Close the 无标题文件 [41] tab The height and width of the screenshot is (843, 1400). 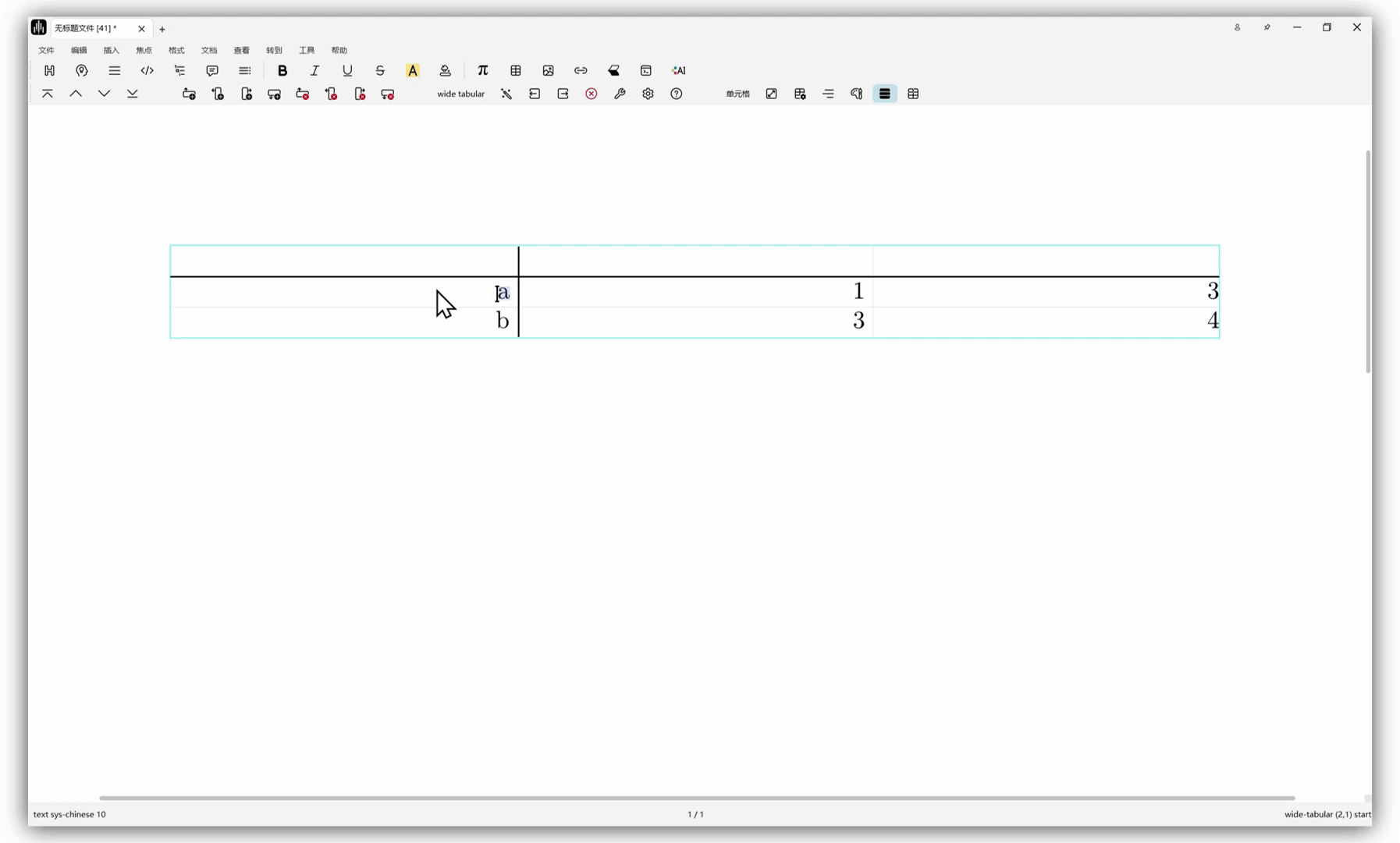[x=141, y=29]
